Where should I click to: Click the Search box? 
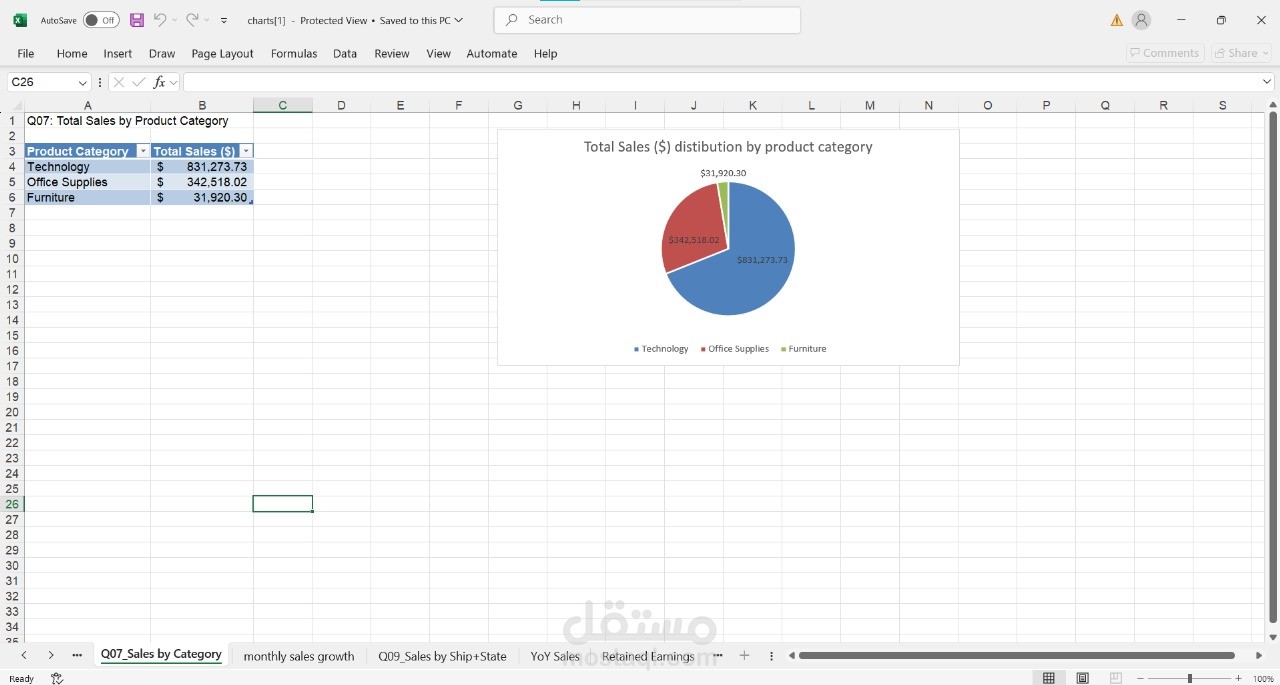pyautogui.click(x=647, y=20)
